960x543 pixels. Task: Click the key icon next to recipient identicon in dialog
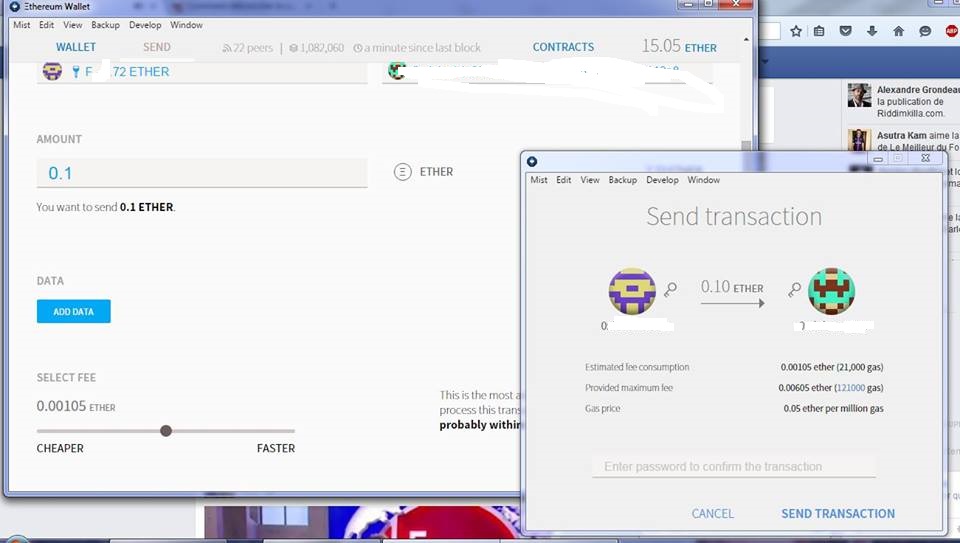point(794,289)
